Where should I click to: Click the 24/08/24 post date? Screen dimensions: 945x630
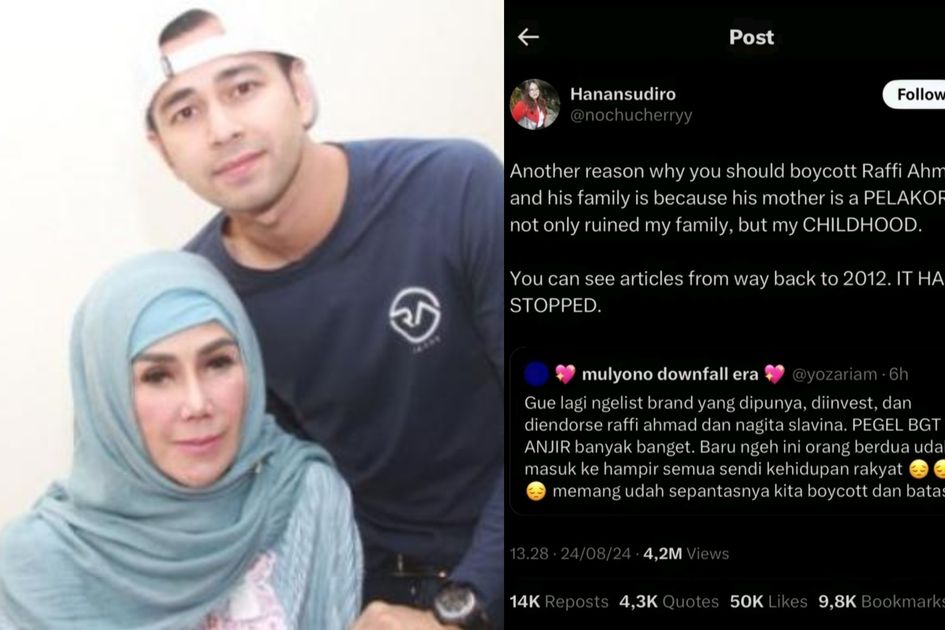click(x=595, y=553)
